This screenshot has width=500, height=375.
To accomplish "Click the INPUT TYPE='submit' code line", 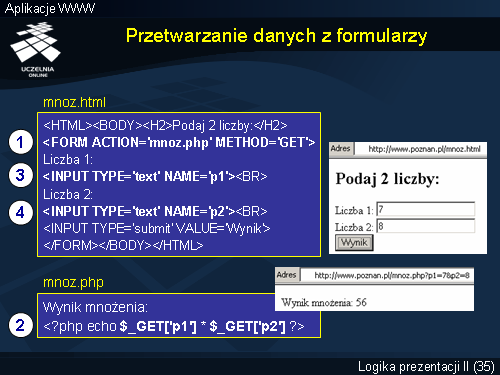I will [157, 229].
